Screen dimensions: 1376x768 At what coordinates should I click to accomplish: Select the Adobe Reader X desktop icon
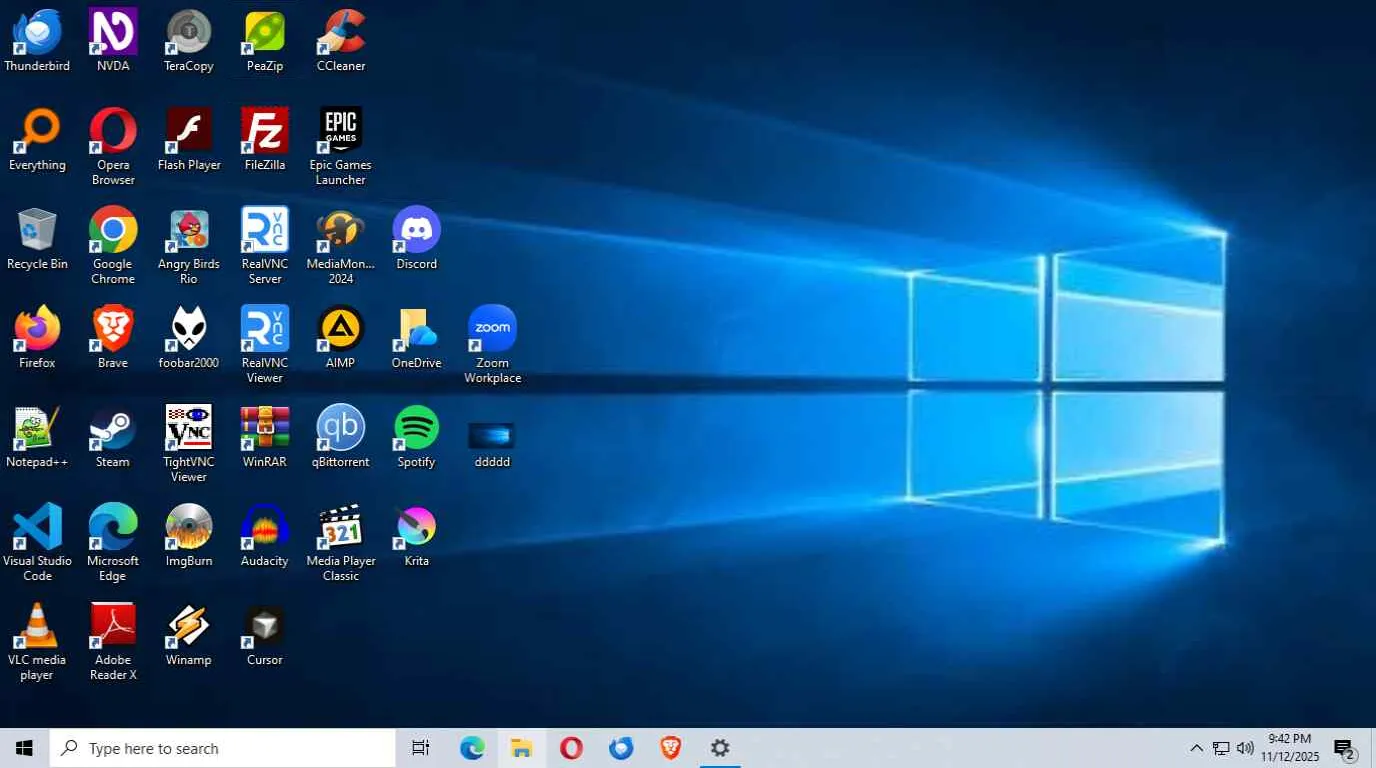click(113, 642)
